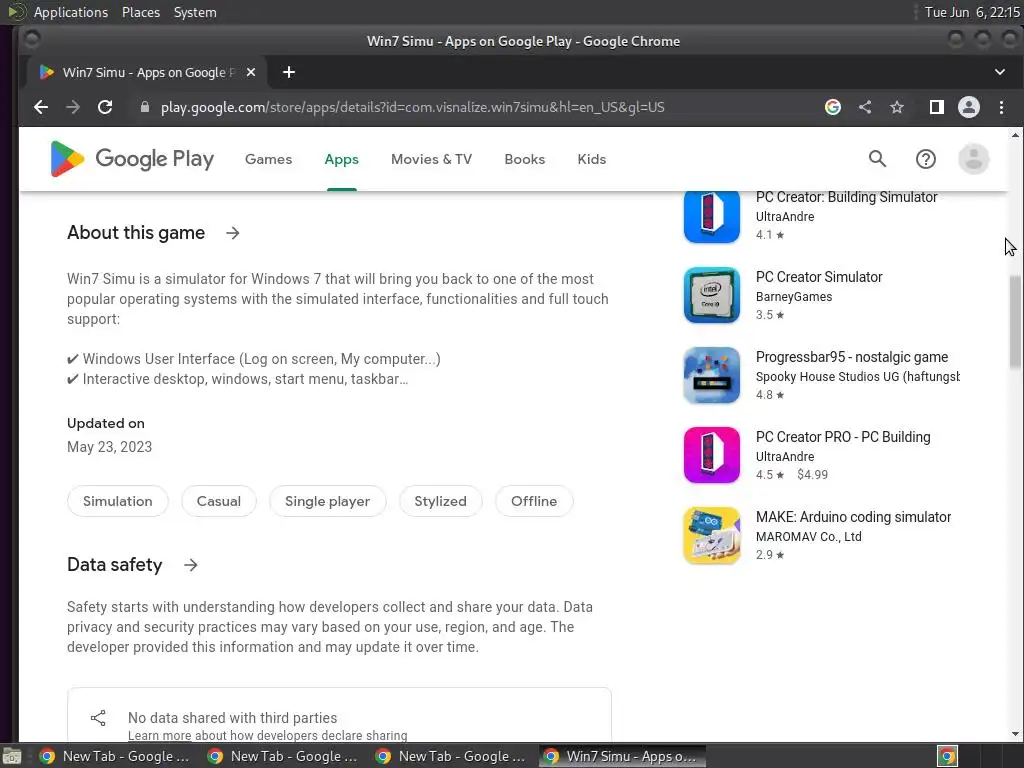Open the PC Creator Simulator Intel chip icon
Image resolution: width=1024 pixels, height=768 pixels.
pyautogui.click(x=712, y=295)
